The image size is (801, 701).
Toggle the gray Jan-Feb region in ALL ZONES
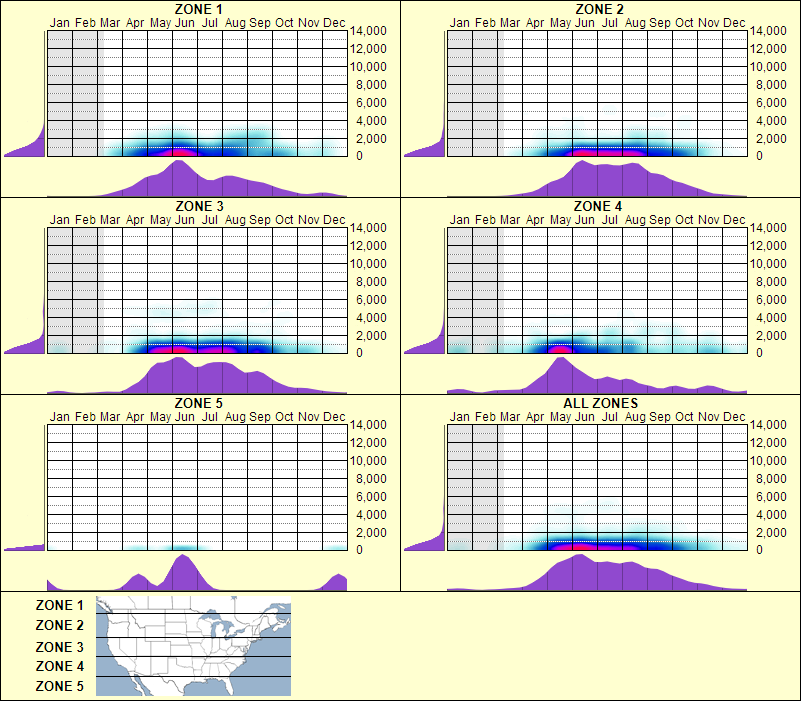[x=470, y=480]
